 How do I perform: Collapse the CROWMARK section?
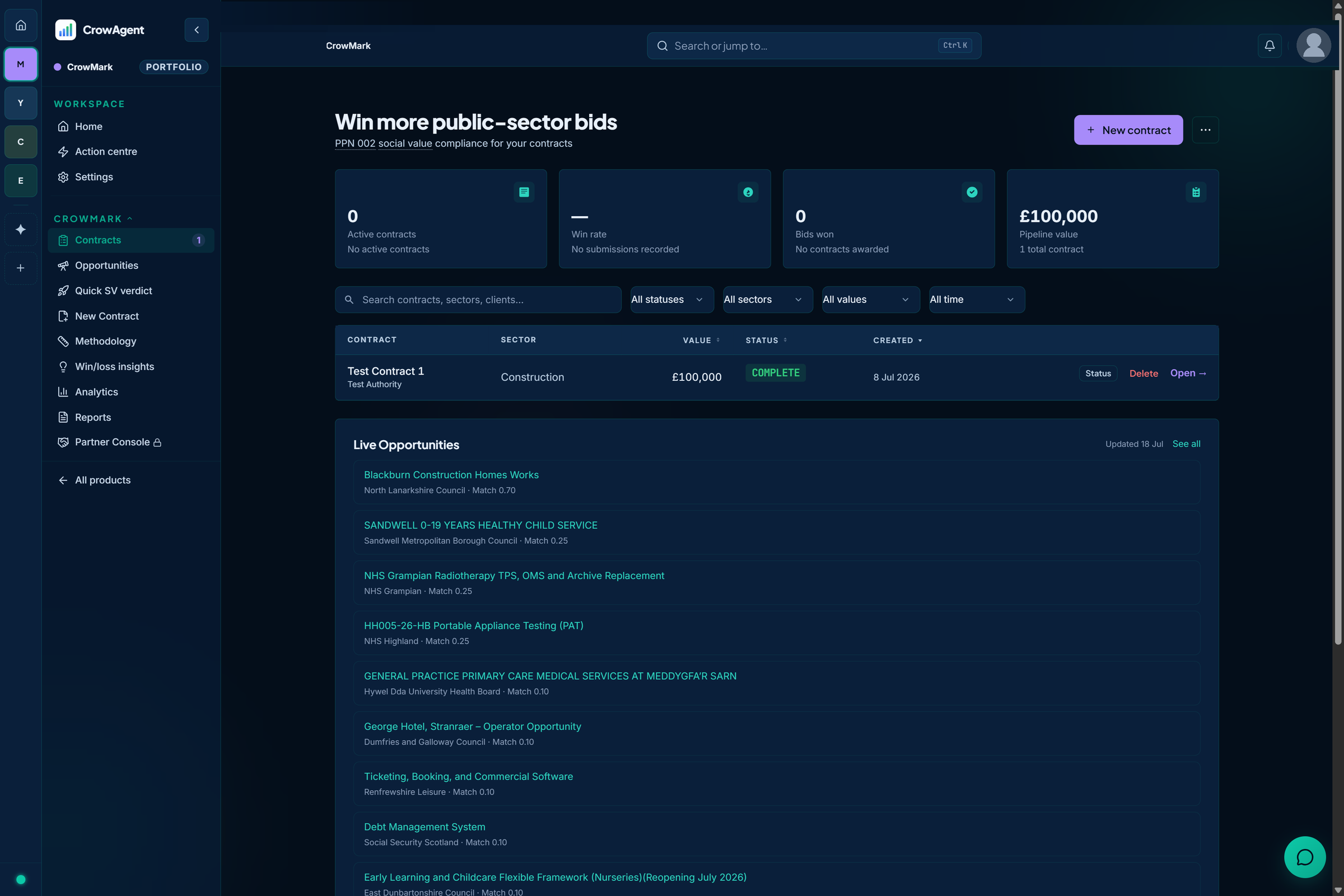[x=93, y=219]
